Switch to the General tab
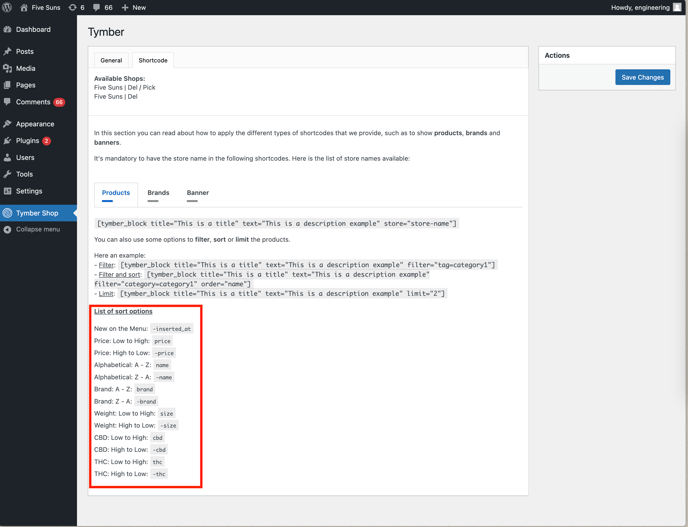This screenshot has height=527, width=688. 111,61
